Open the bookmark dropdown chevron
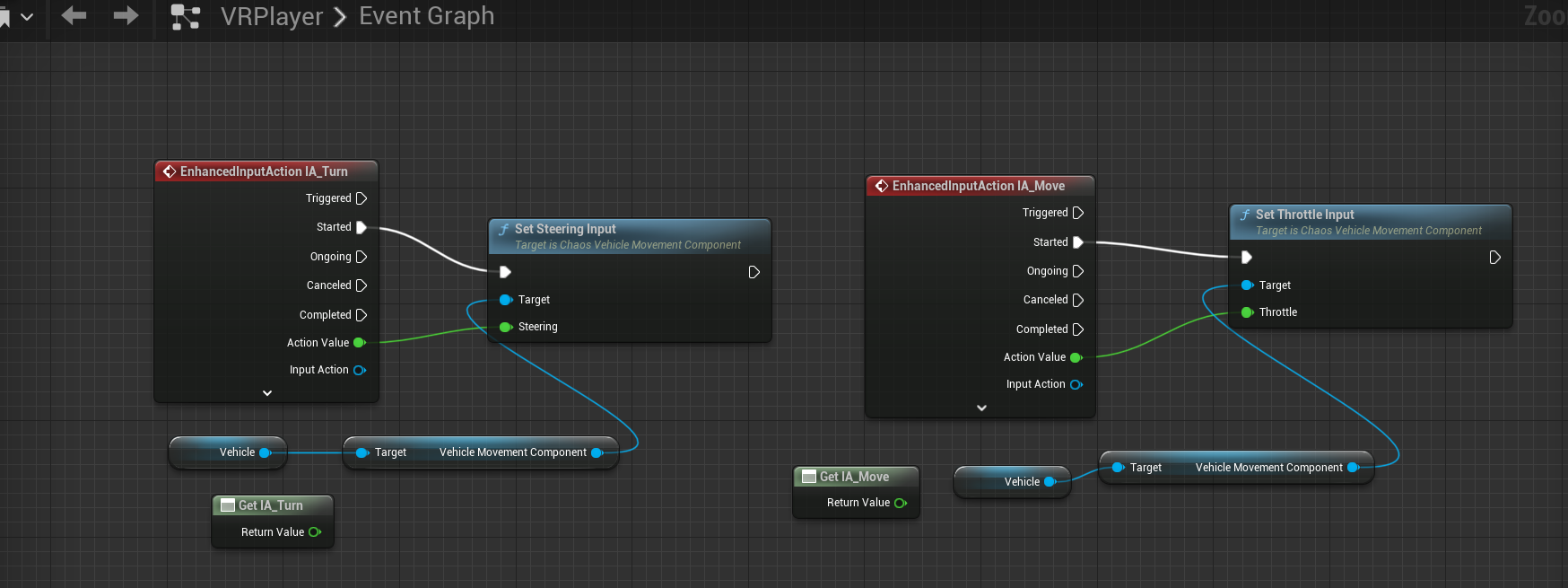This screenshot has width=1568, height=588. (x=27, y=16)
